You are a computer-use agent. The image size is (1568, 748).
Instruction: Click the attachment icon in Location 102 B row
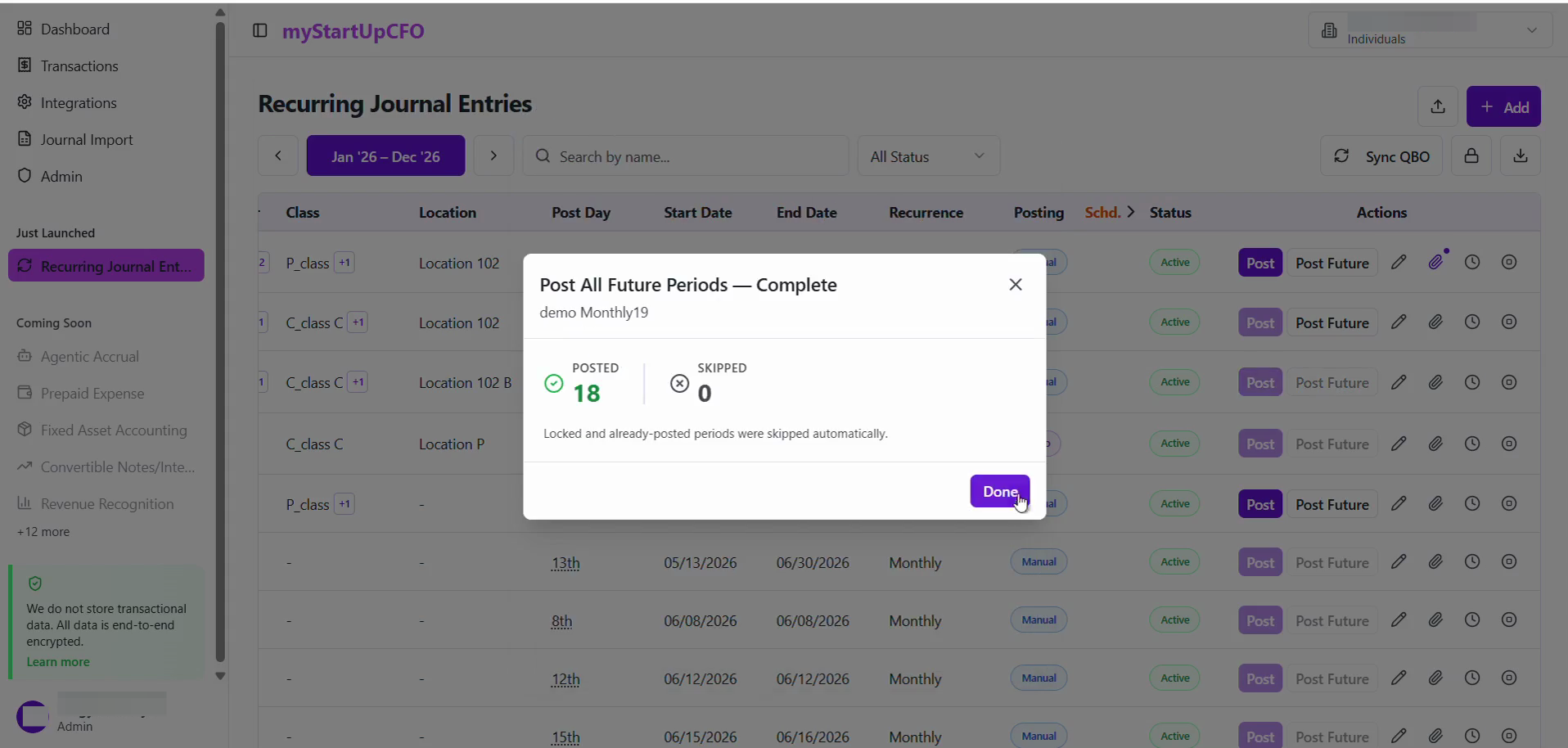[1435, 382]
